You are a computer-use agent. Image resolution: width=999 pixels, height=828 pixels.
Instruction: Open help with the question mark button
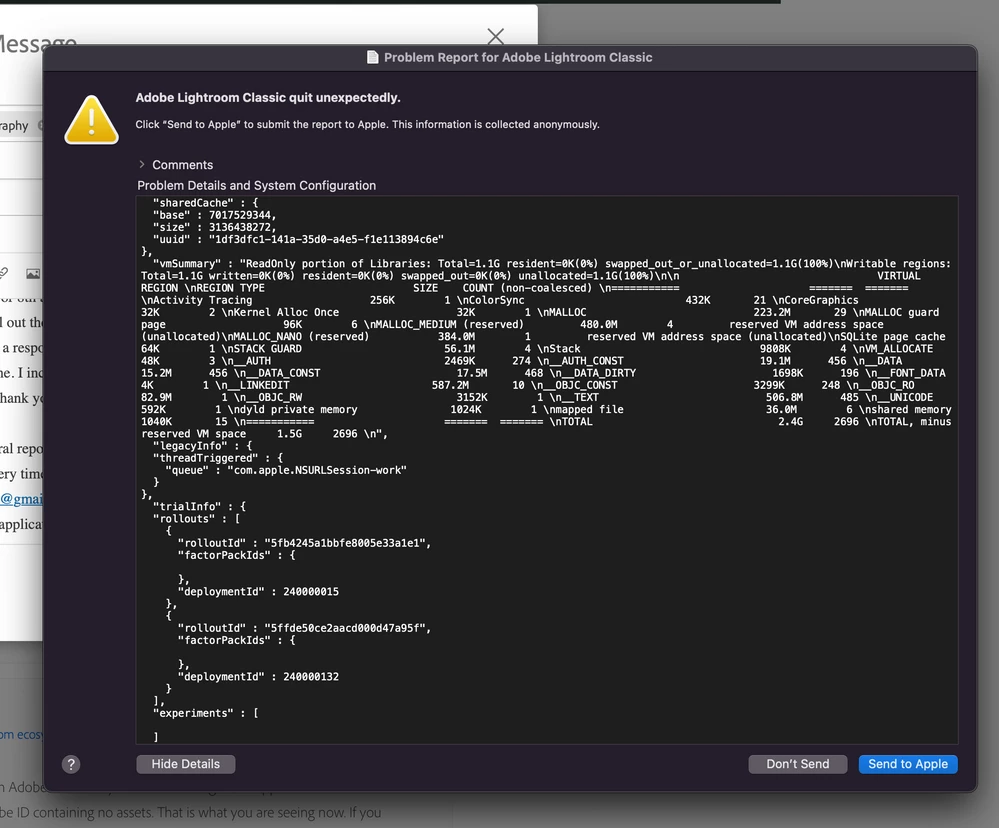click(71, 764)
